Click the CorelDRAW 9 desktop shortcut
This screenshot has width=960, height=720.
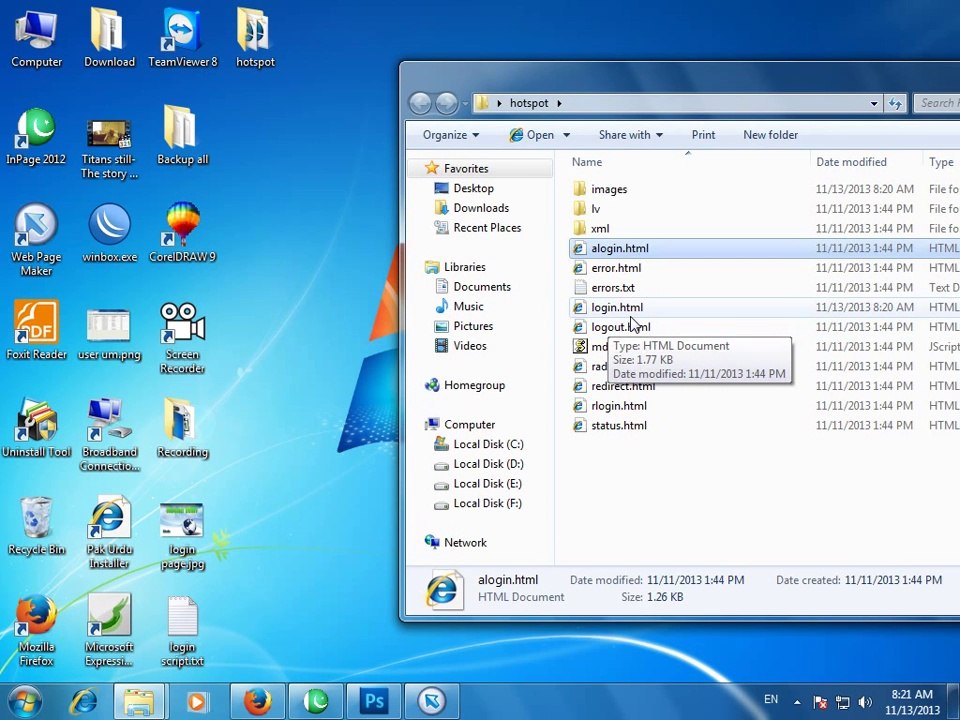coord(182,227)
